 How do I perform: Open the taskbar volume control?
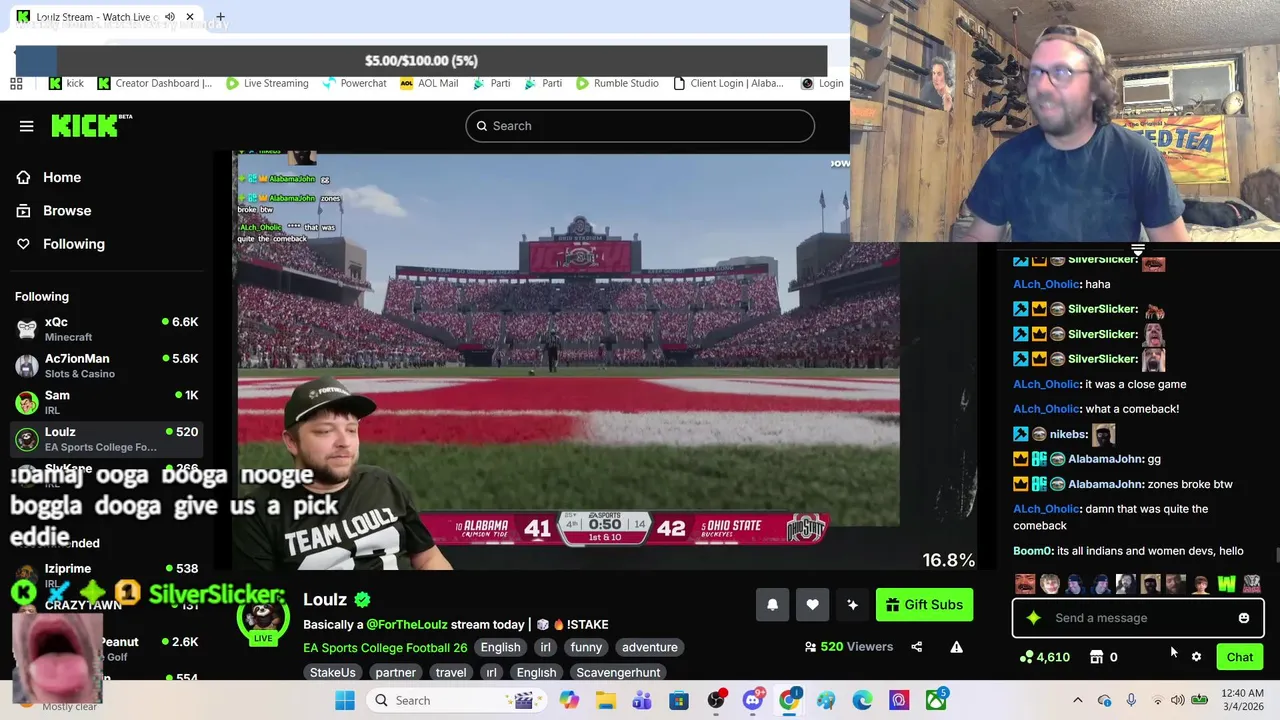coord(1178,700)
